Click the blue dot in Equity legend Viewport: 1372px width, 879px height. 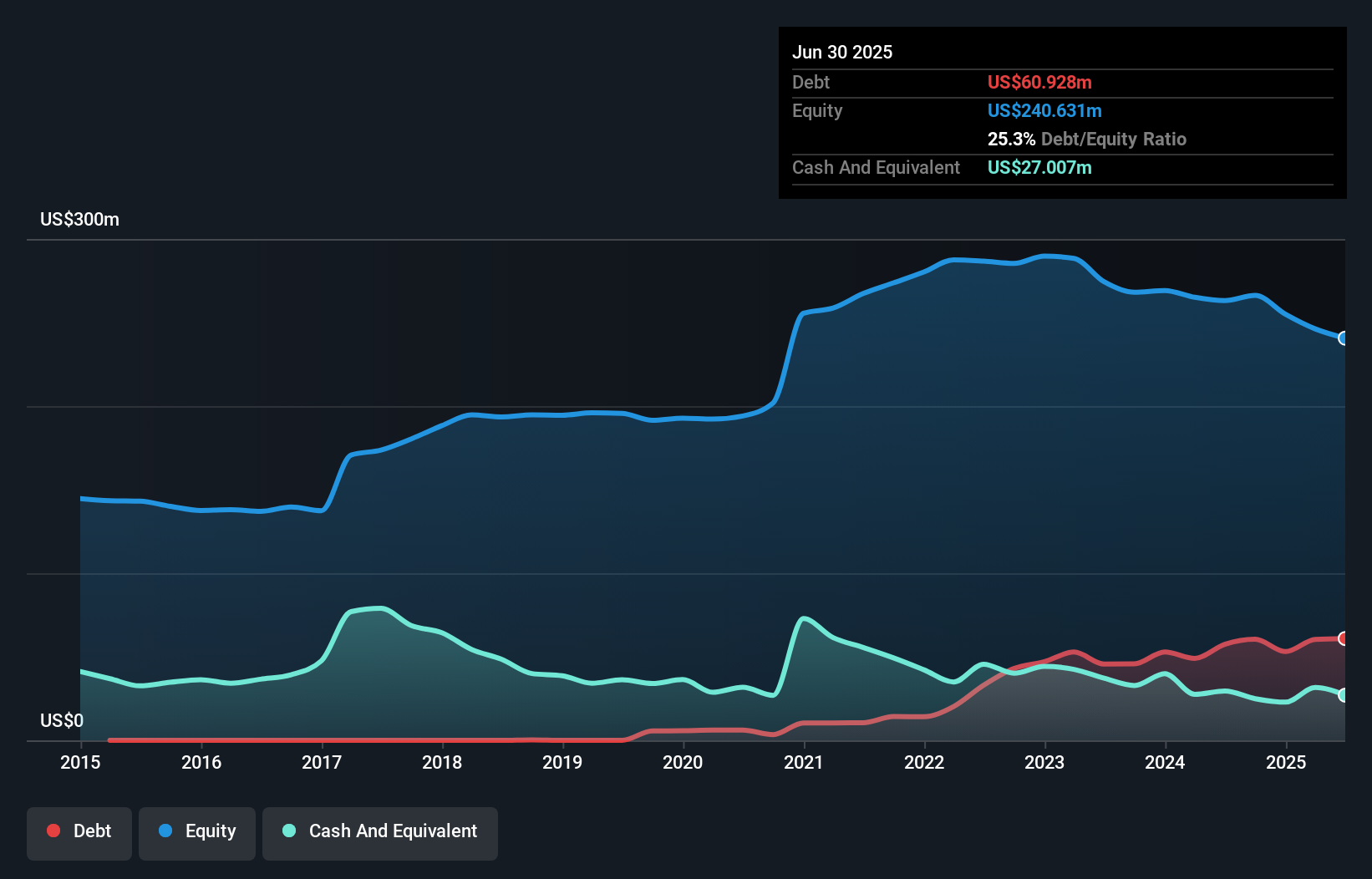tap(165, 831)
